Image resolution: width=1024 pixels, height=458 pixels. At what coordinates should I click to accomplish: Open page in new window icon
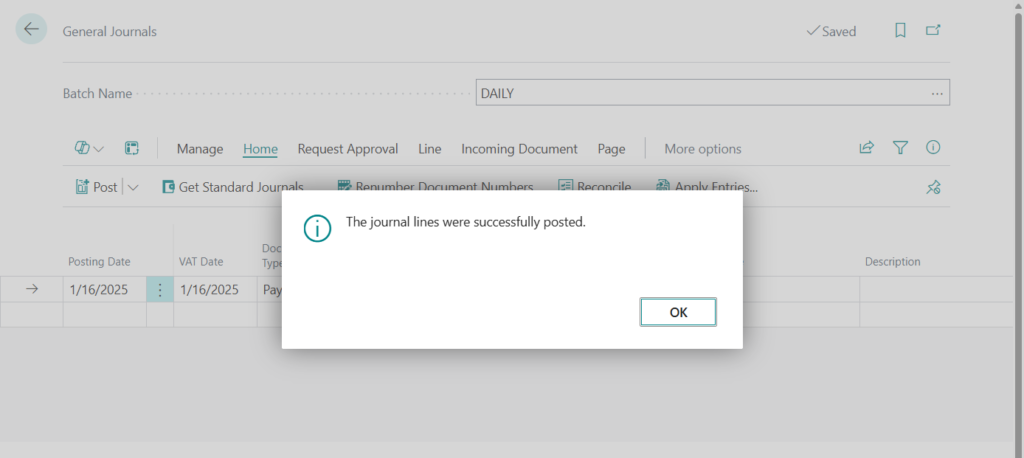(x=933, y=31)
